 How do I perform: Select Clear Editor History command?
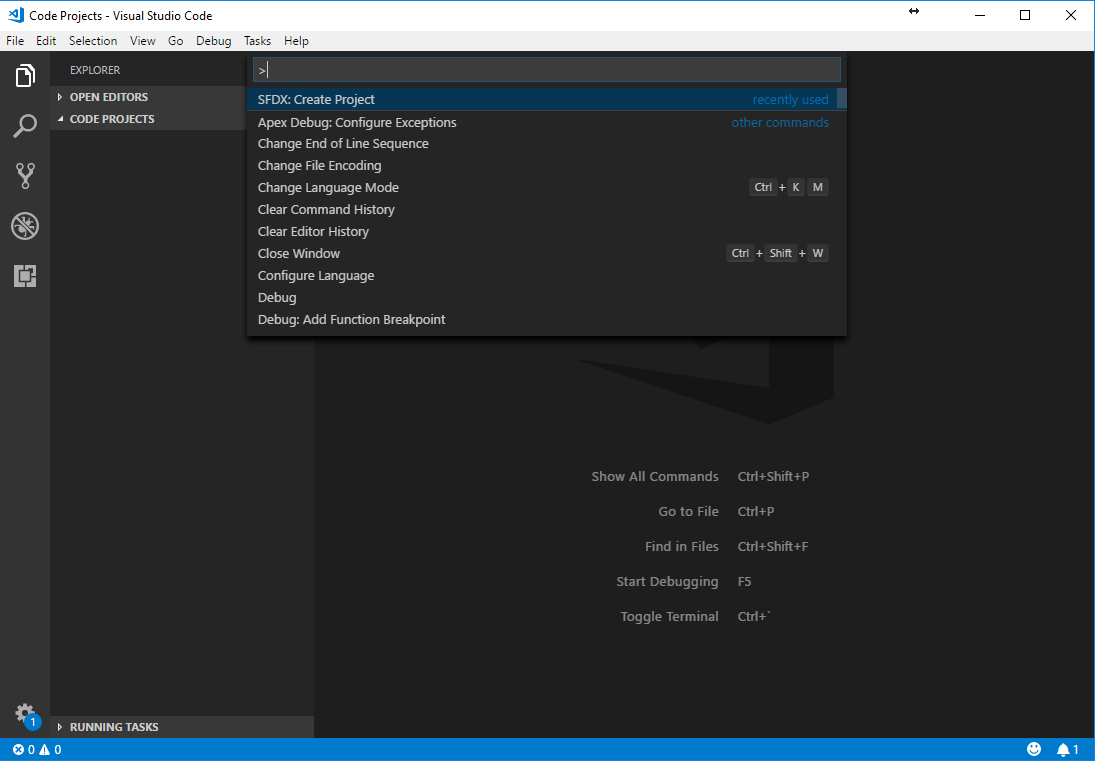(x=547, y=232)
